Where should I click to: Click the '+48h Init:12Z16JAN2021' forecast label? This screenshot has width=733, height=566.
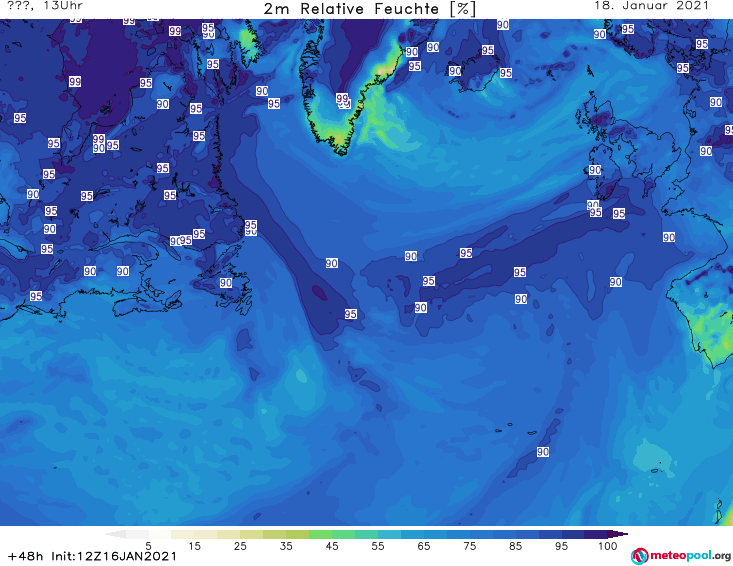[92, 556]
